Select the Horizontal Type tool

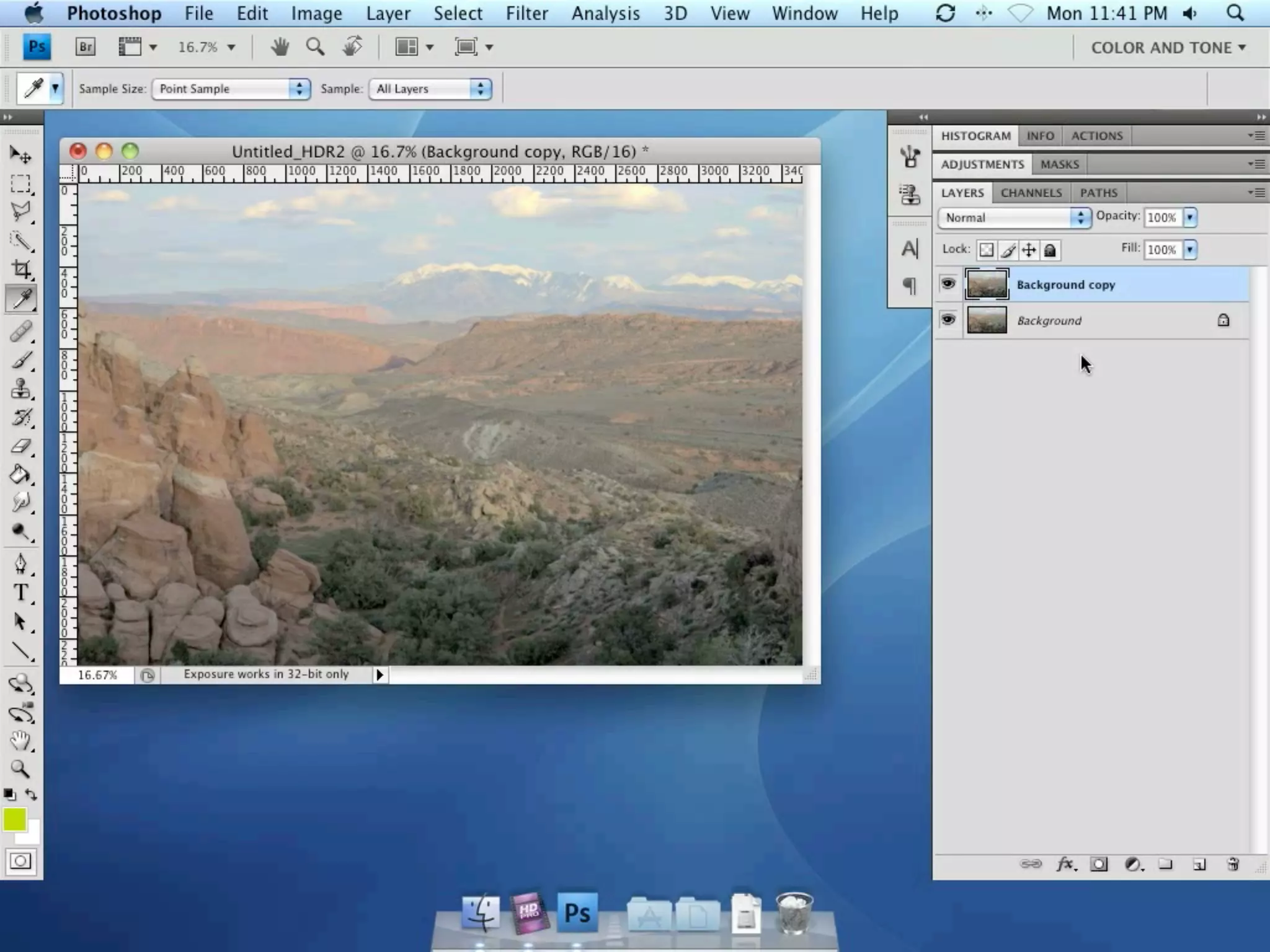click(21, 593)
